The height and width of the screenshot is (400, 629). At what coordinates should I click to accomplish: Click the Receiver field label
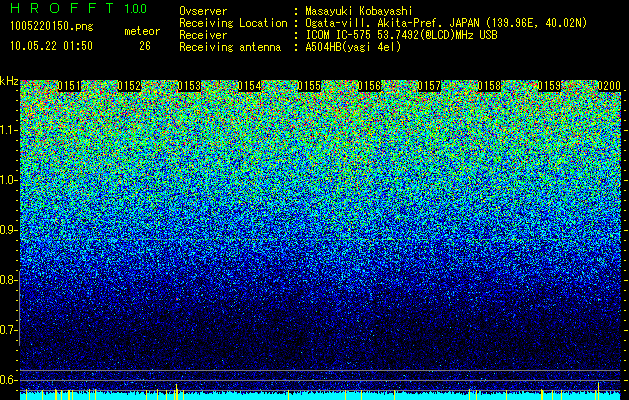coord(203,35)
